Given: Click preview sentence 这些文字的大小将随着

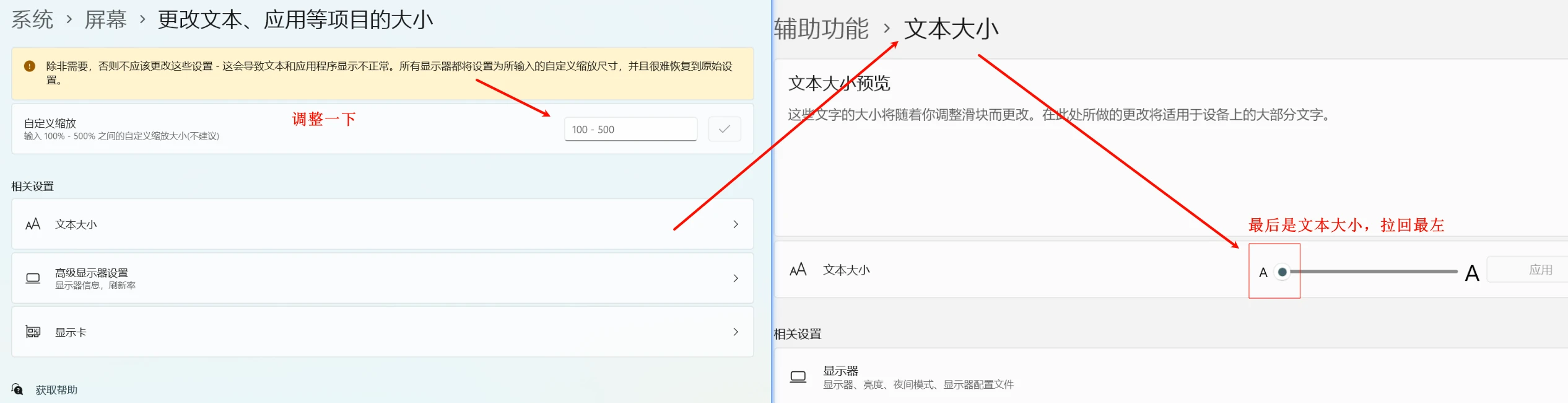Looking at the screenshot, I should pos(1059,115).
